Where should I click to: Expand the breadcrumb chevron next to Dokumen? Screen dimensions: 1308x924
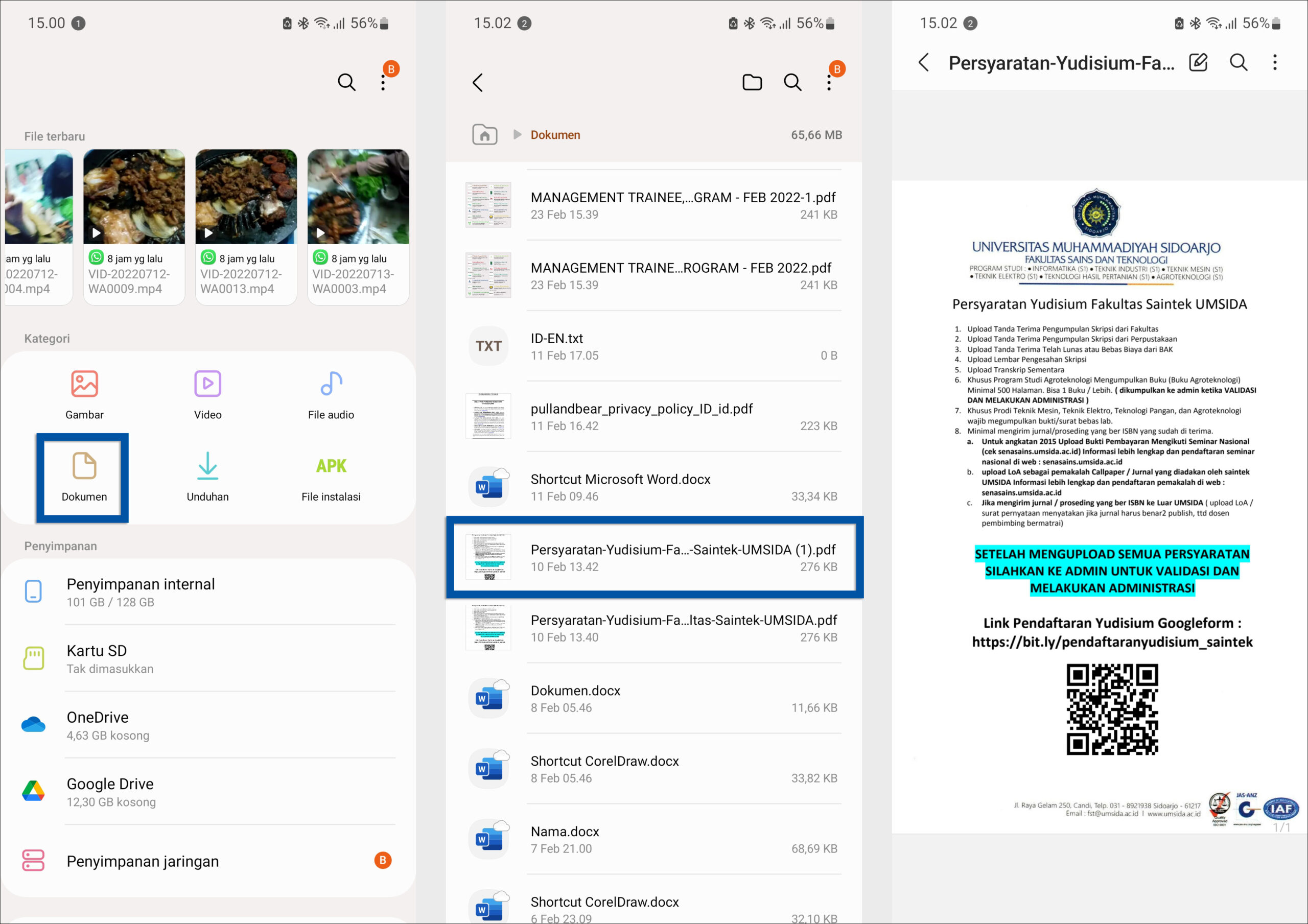click(x=516, y=134)
